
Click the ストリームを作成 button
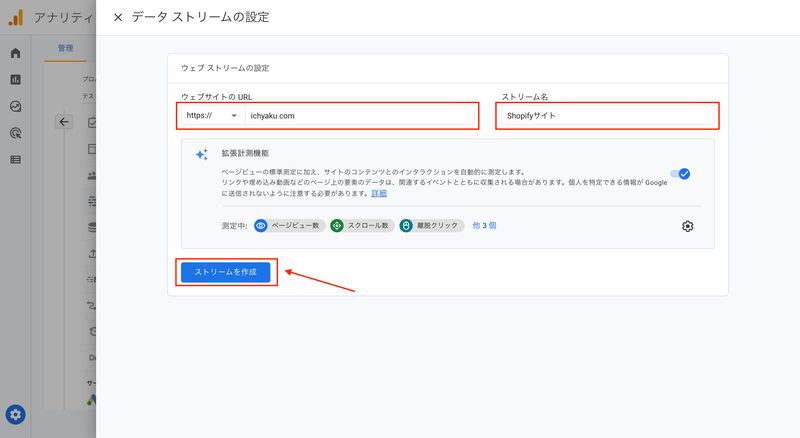pos(226,272)
